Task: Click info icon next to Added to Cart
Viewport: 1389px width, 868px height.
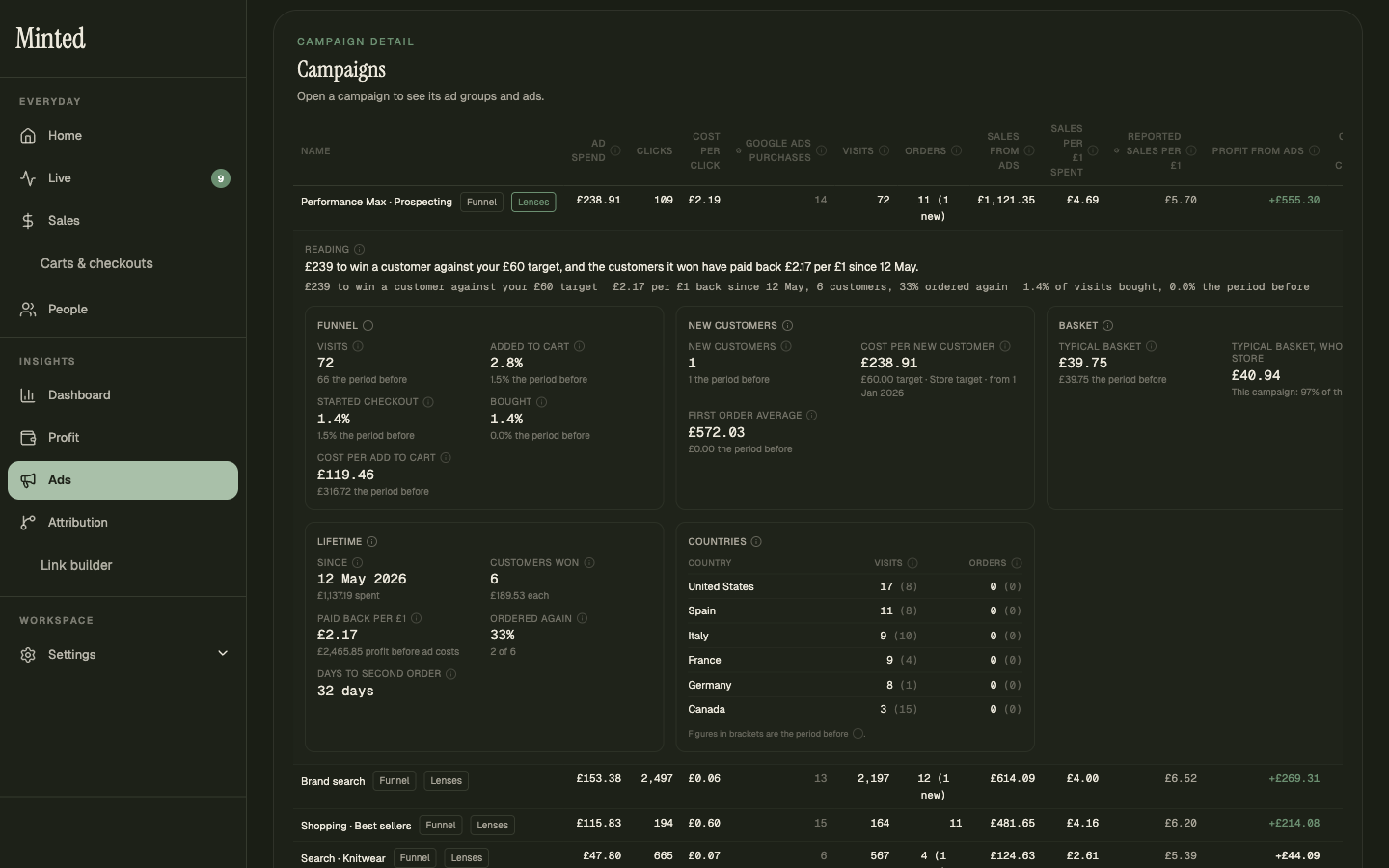Action: pyautogui.click(x=580, y=347)
